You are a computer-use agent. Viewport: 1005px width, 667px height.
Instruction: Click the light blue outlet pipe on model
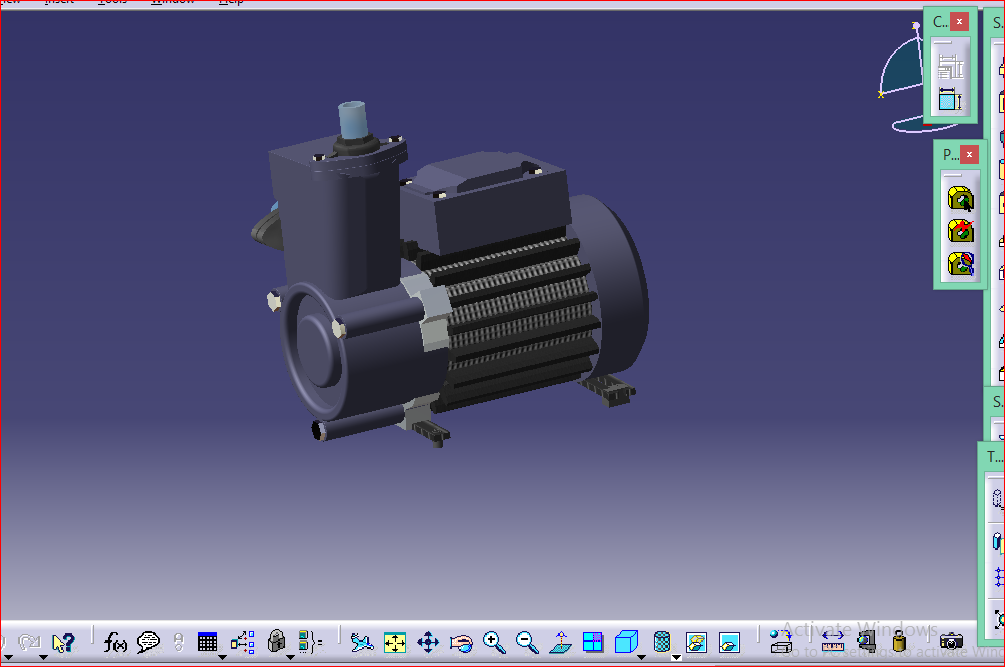click(352, 120)
